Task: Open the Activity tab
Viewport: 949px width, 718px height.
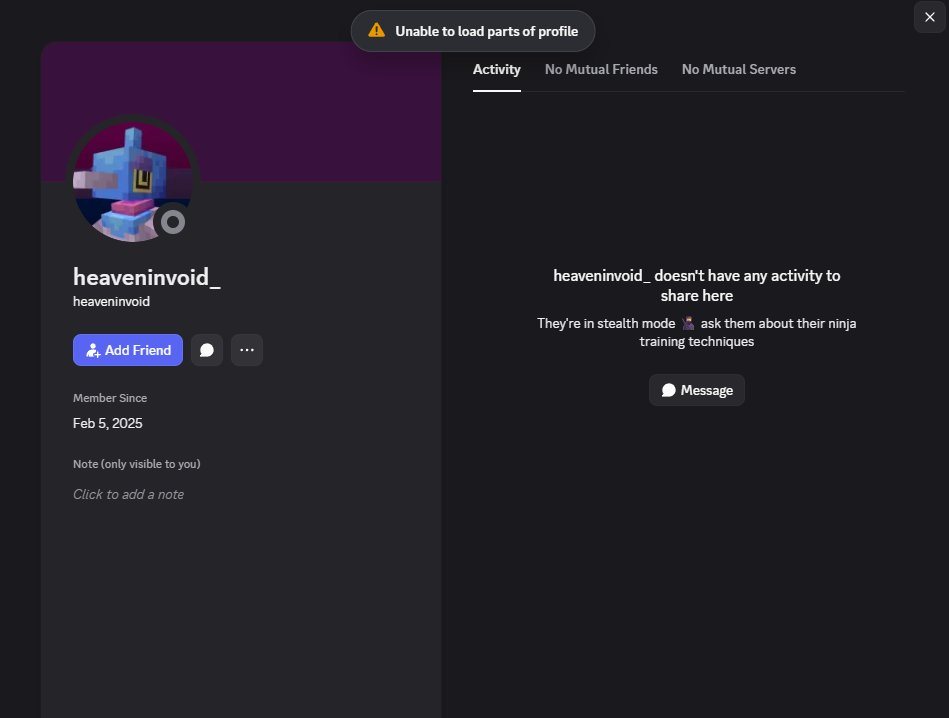Action: [496, 70]
